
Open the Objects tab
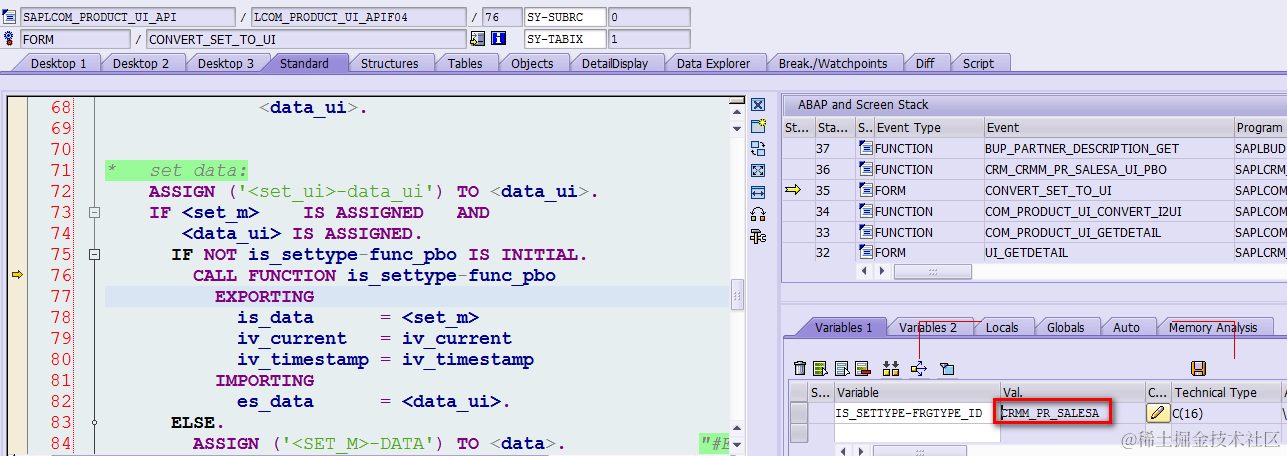[x=532, y=63]
